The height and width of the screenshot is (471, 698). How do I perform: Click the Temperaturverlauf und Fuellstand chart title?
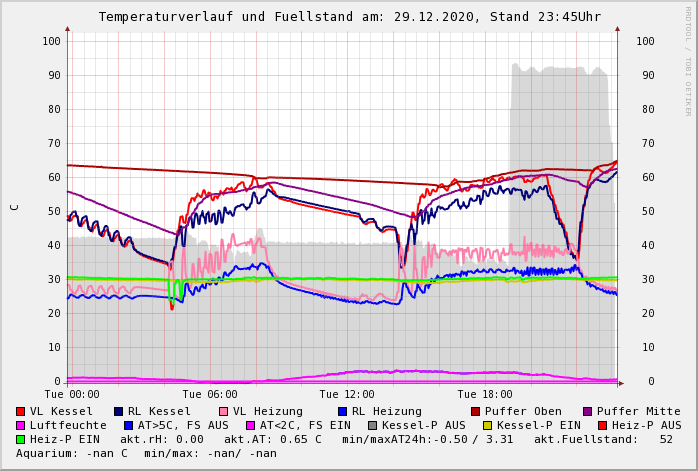(x=349, y=17)
